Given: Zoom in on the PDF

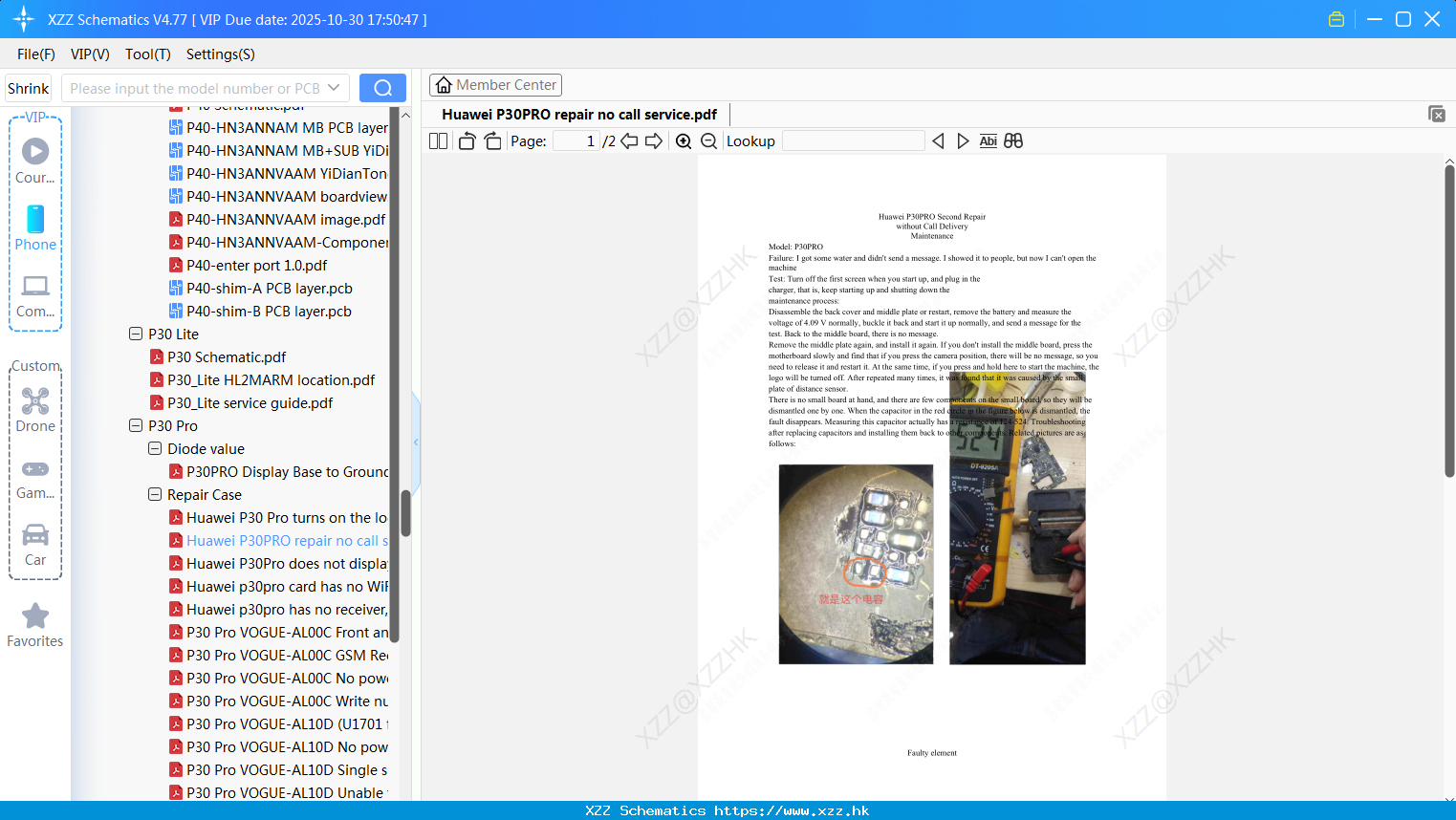Looking at the screenshot, I should (684, 141).
